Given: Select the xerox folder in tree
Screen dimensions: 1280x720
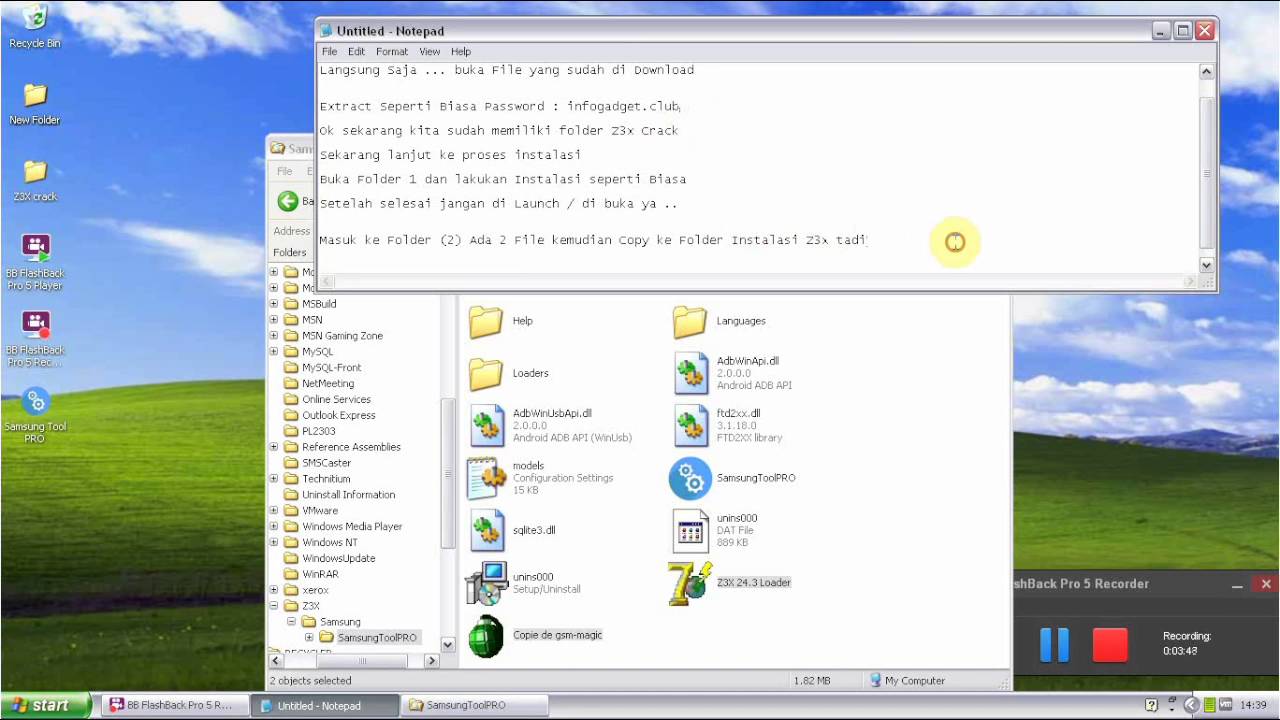Looking at the screenshot, I should (x=315, y=590).
